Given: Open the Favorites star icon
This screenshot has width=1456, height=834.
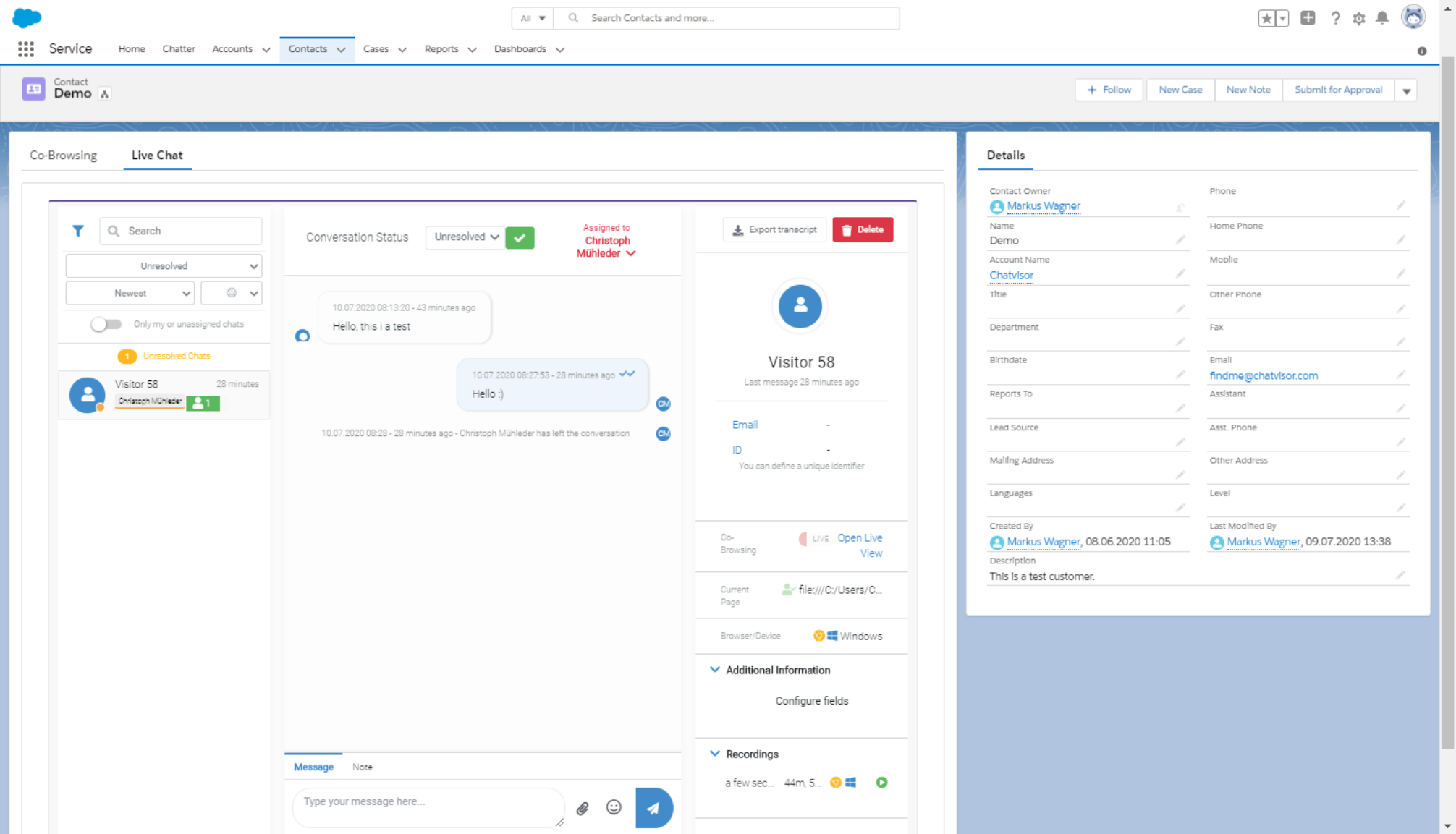Looking at the screenshot, I should coord(1266,18).
